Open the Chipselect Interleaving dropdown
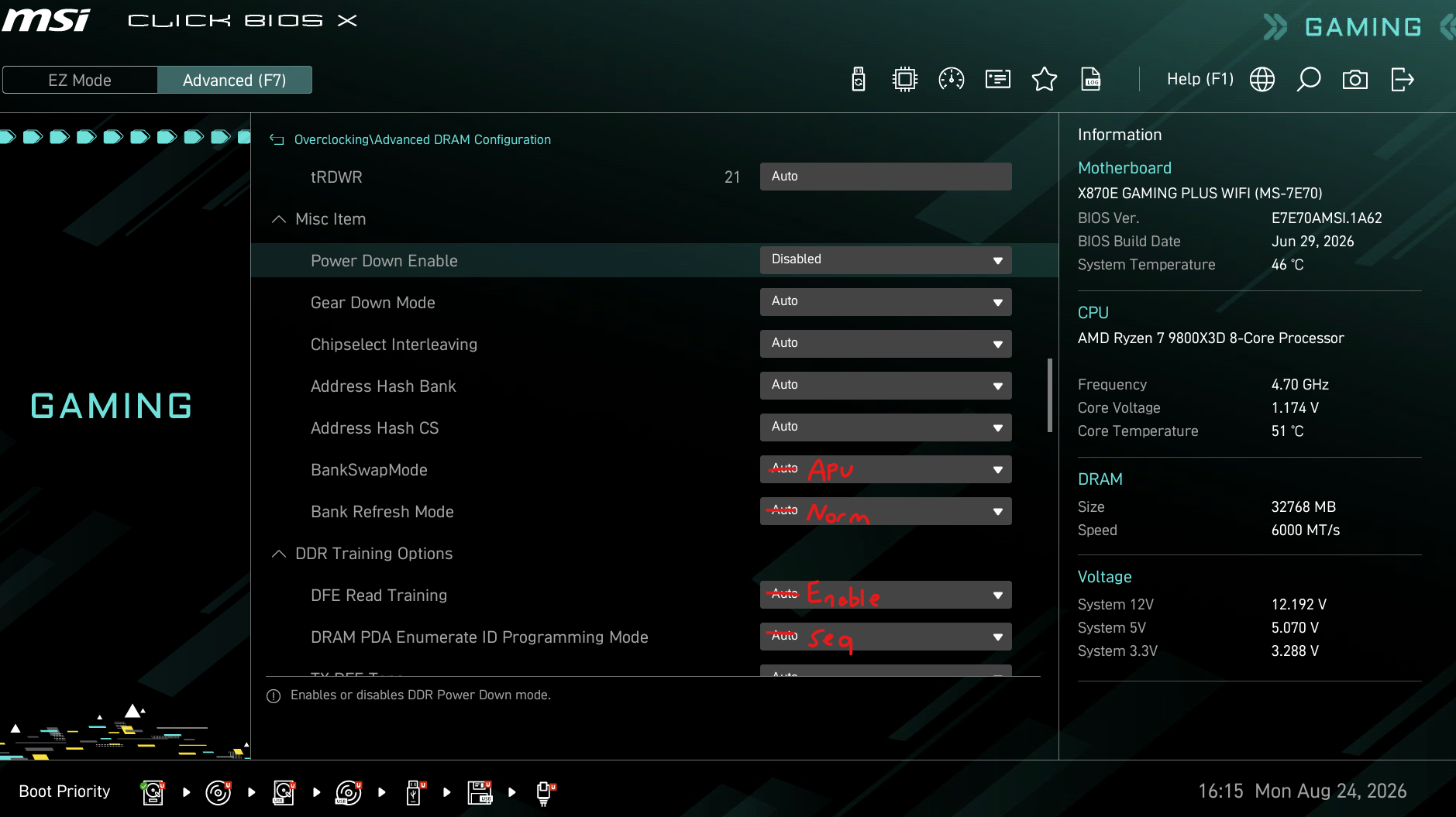Screen dimensions: 1456x817 click(x=886, y=344)
